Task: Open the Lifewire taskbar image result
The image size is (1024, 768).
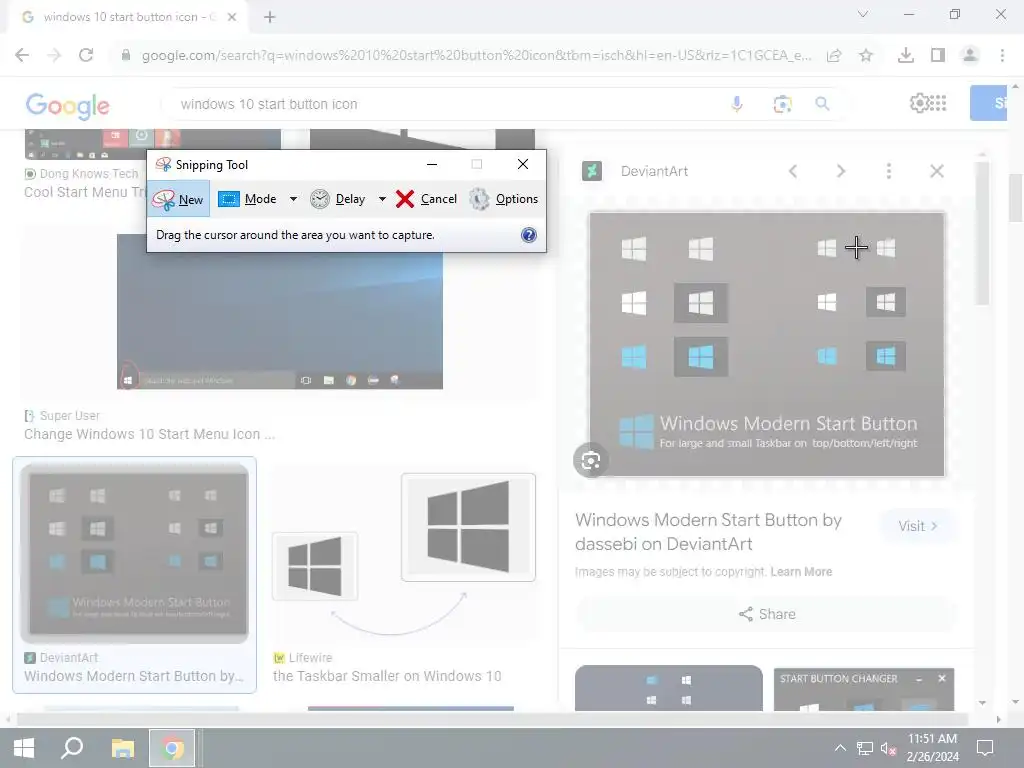Action: point(404,554)
